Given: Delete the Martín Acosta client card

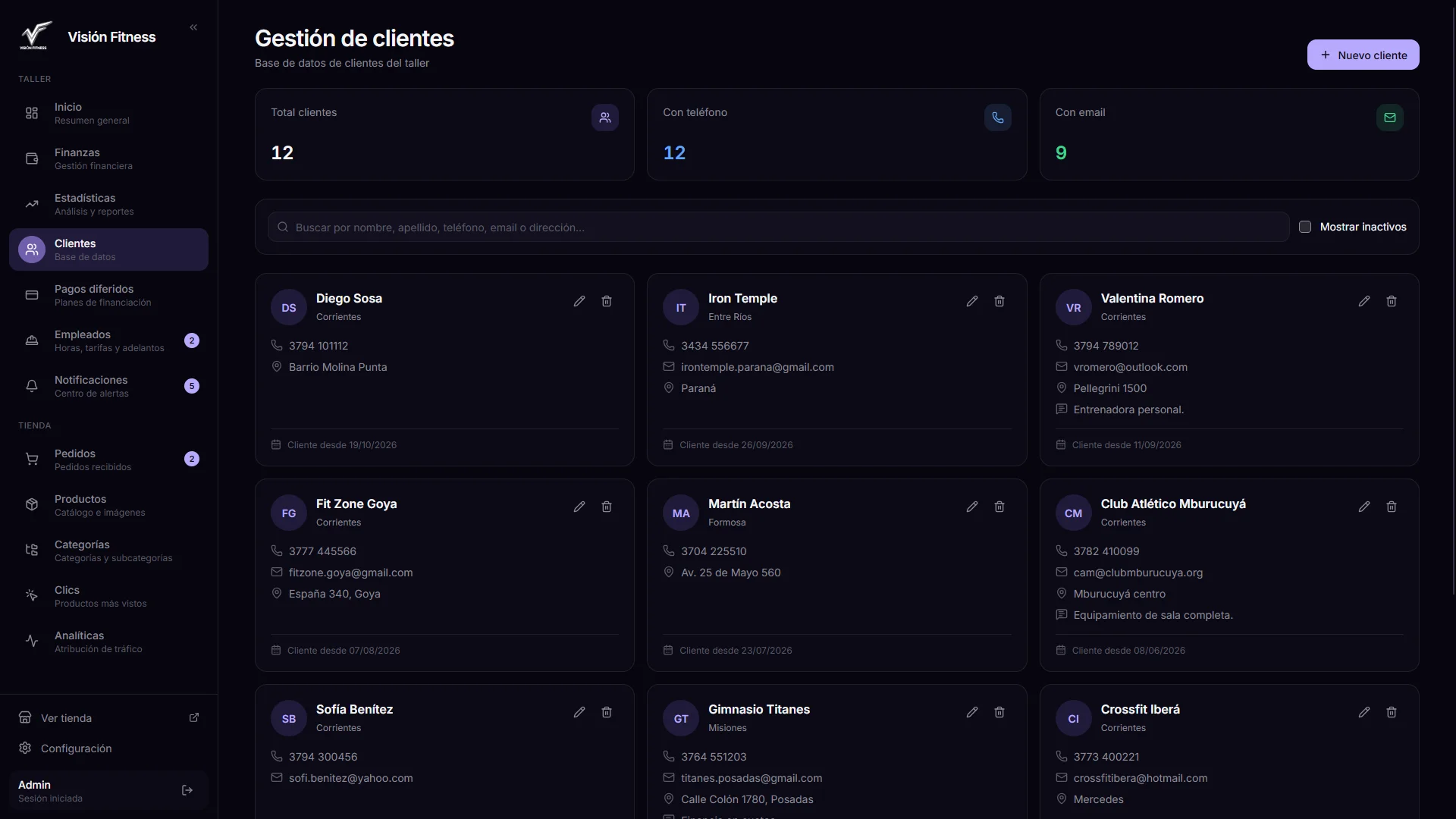Looking at the screenshot, I should point(999,507).
